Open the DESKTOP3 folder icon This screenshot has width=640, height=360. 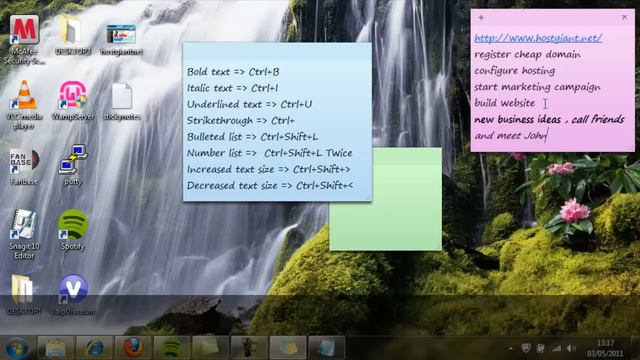click(73, 35)
